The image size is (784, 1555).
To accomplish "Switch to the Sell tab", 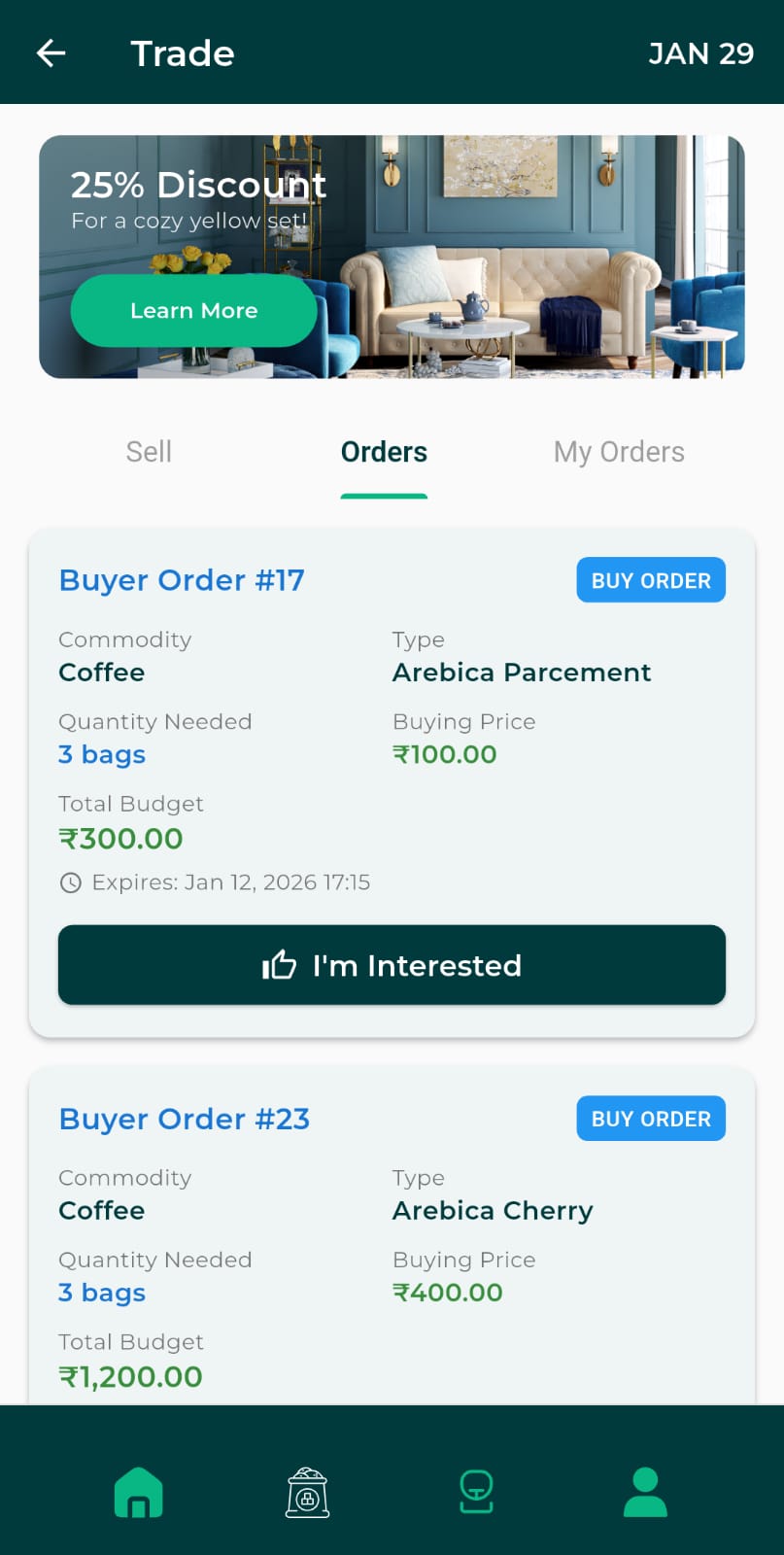I will 149,452.
